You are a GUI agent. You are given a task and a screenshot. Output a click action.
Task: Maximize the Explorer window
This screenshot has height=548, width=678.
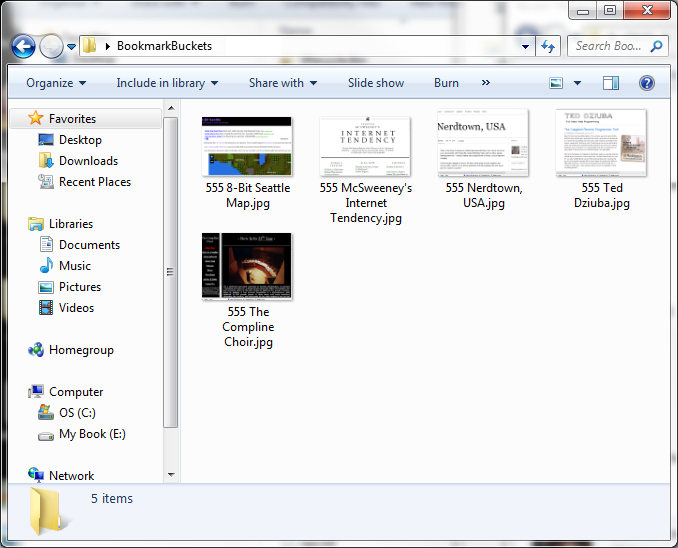tap(610, 10)
